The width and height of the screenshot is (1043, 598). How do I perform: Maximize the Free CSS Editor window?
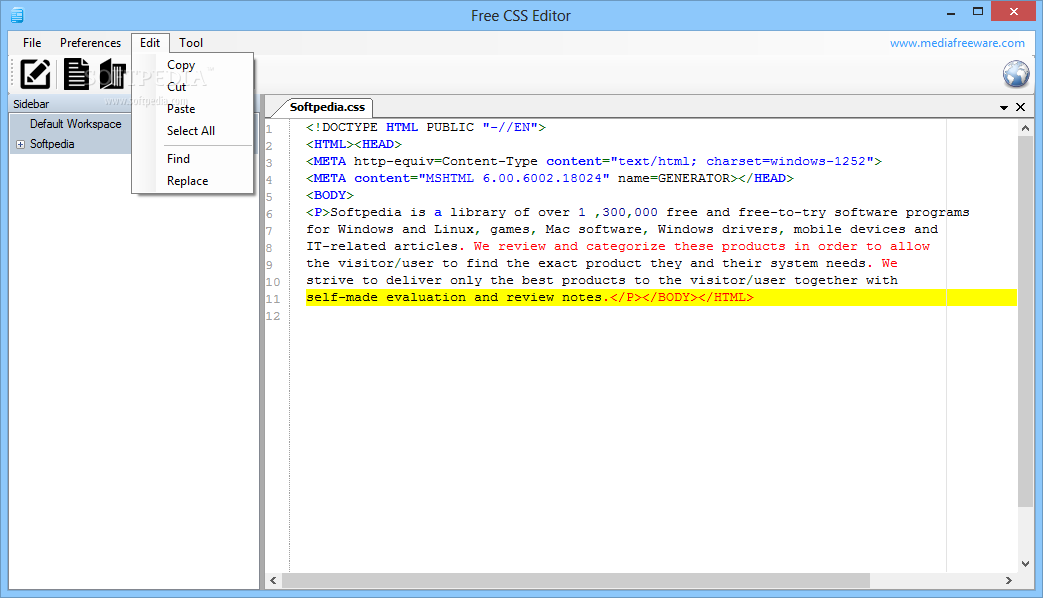978,12
